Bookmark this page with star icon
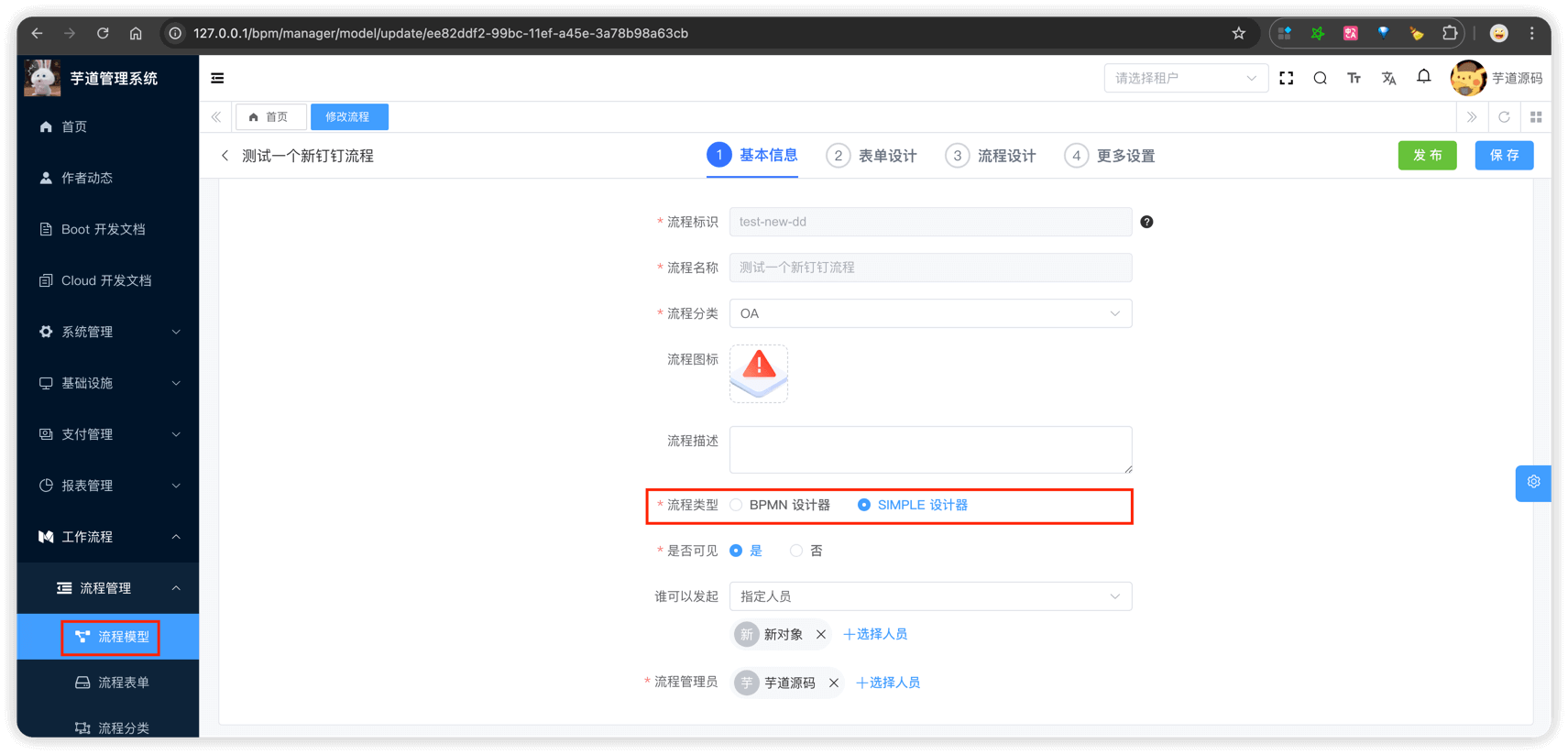The height and width of the screenshot is (754, 1568). click(1238, 33)
